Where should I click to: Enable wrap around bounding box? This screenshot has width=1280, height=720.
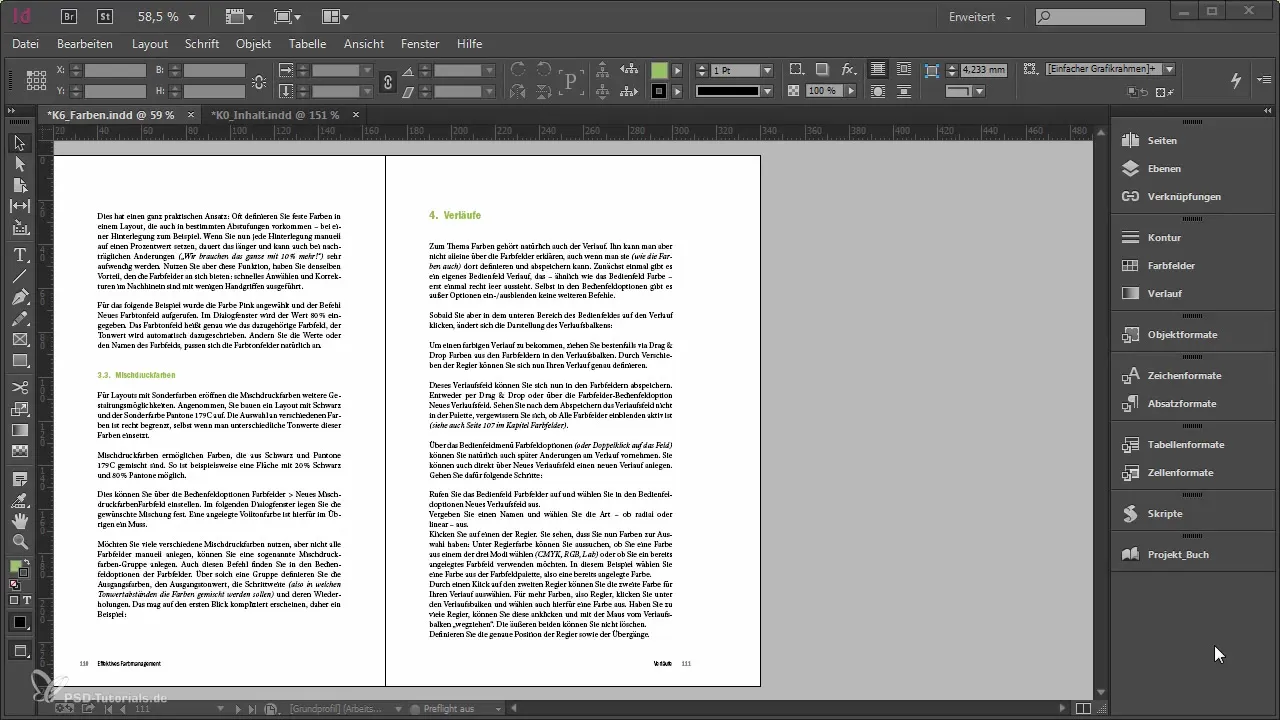point(904,70)
